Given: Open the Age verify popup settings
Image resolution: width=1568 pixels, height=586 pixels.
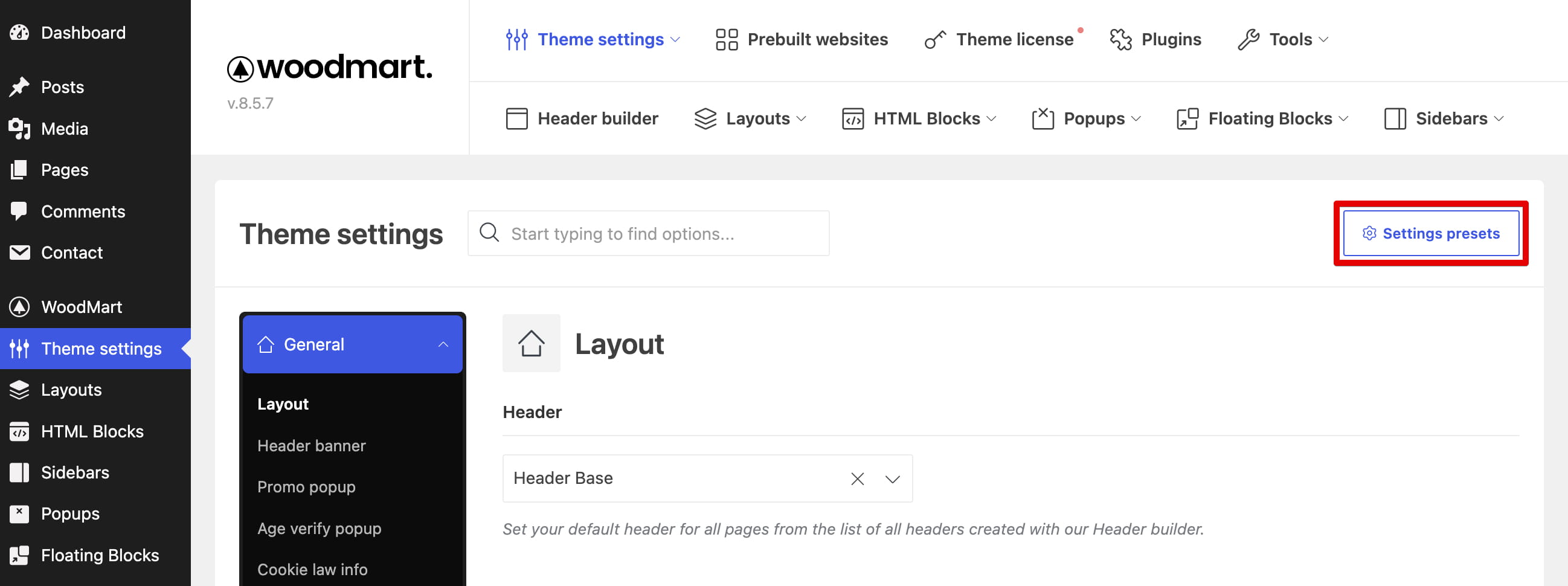Looking at the screenshot, I should (x=319, y=528).
